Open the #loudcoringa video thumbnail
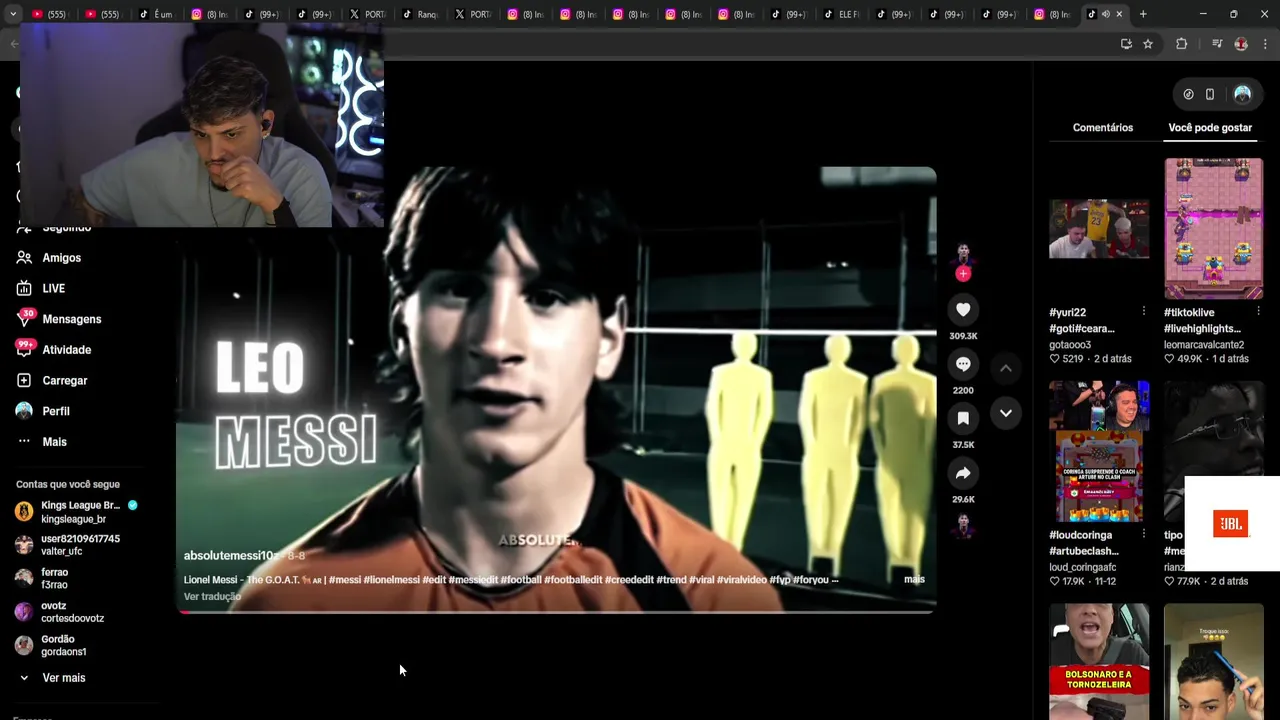This screenshot has height=720, width=1280. (1099, 451)
